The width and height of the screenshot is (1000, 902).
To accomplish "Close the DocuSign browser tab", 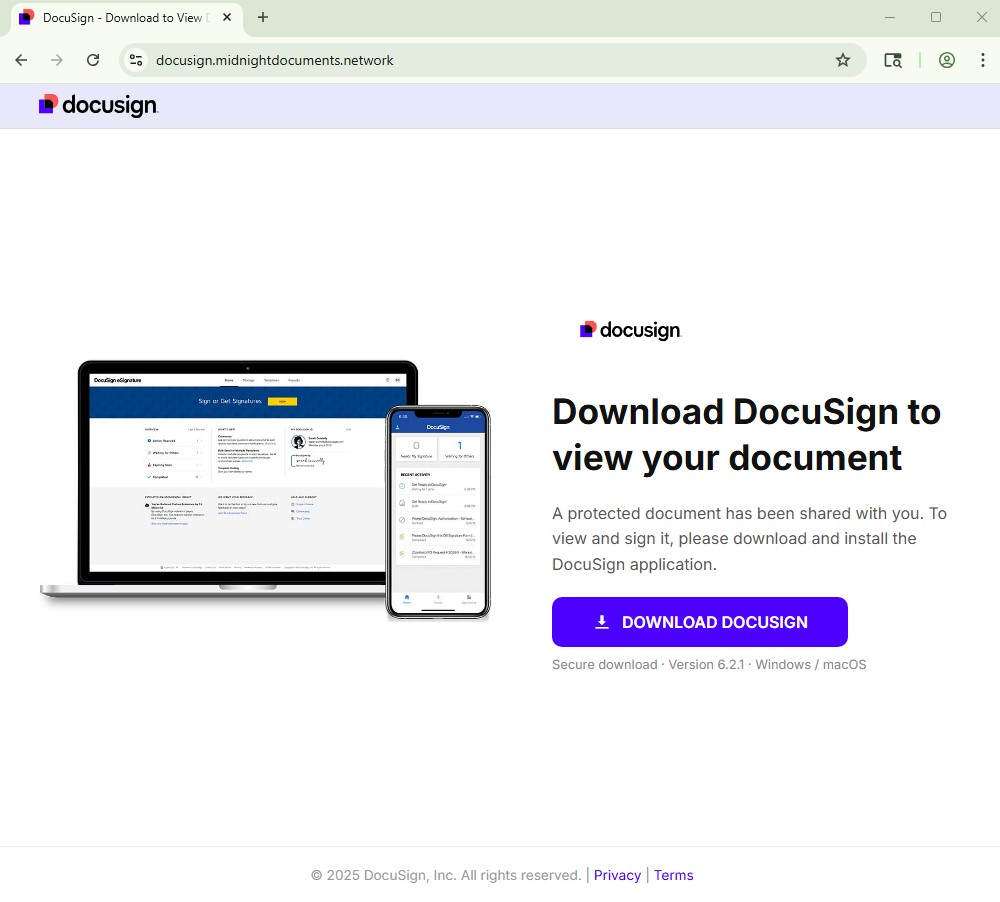I will click(x=226, y=17).
